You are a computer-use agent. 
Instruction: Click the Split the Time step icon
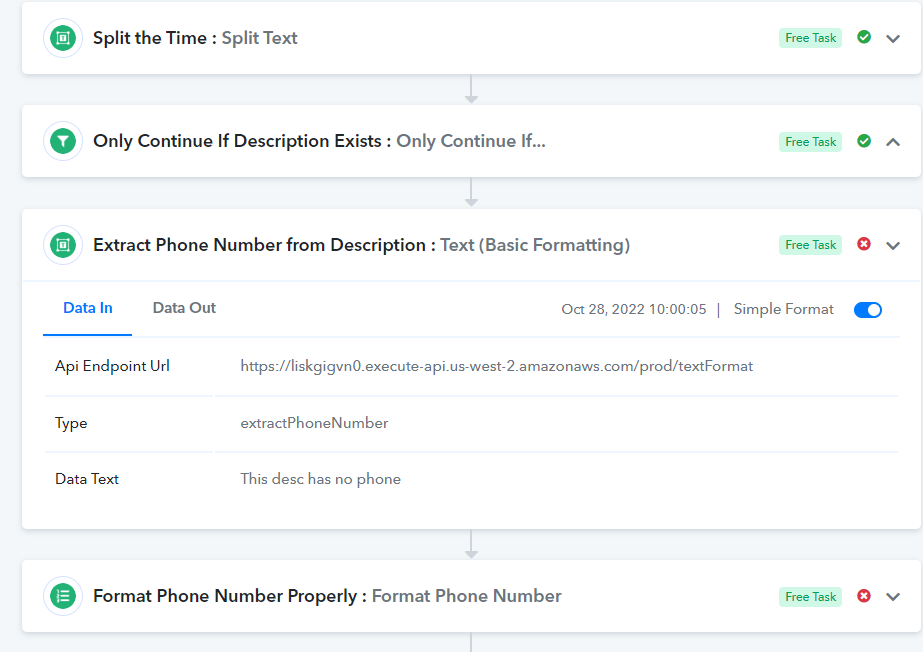click(x=63, y=38)
